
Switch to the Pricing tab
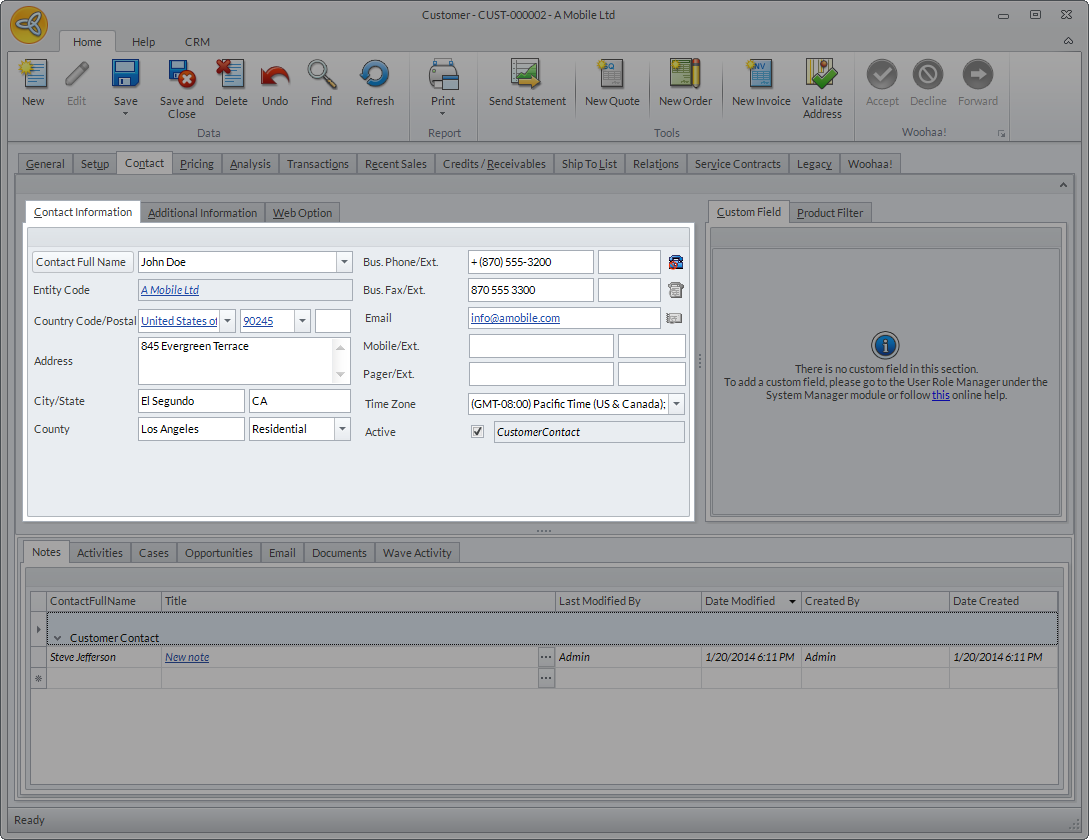(x=196, y=164)
